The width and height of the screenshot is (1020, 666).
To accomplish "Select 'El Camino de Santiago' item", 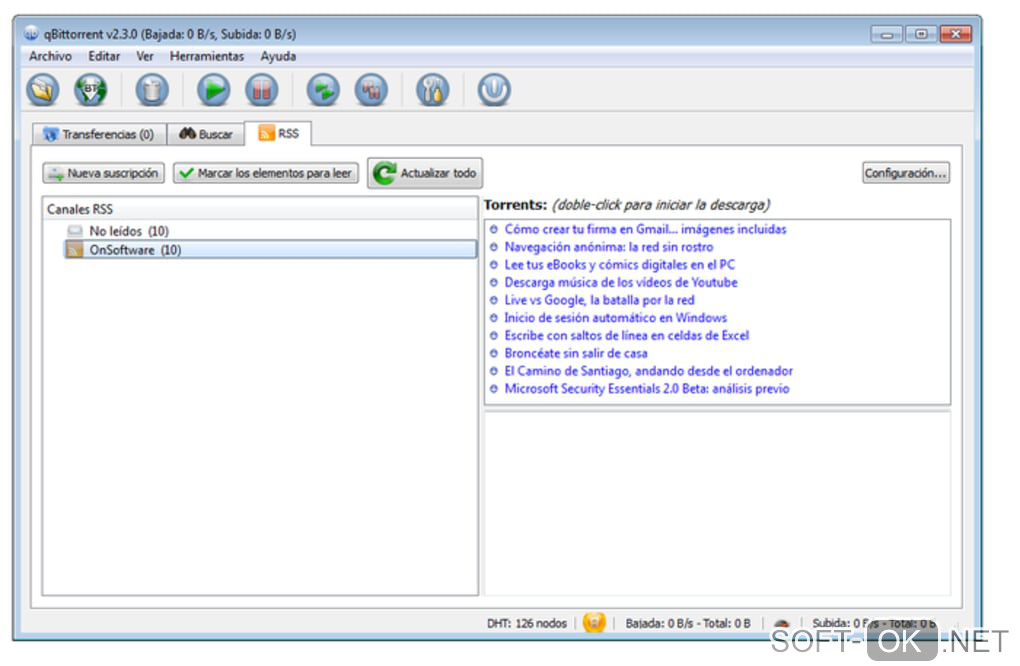I will 649,371.
